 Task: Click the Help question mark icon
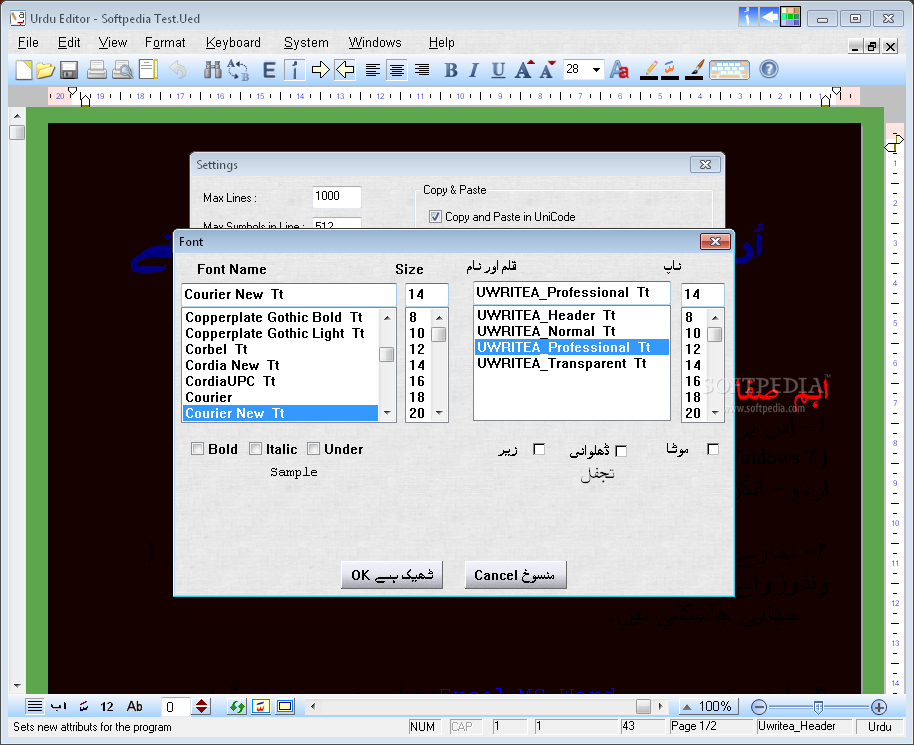coord(769,69)
